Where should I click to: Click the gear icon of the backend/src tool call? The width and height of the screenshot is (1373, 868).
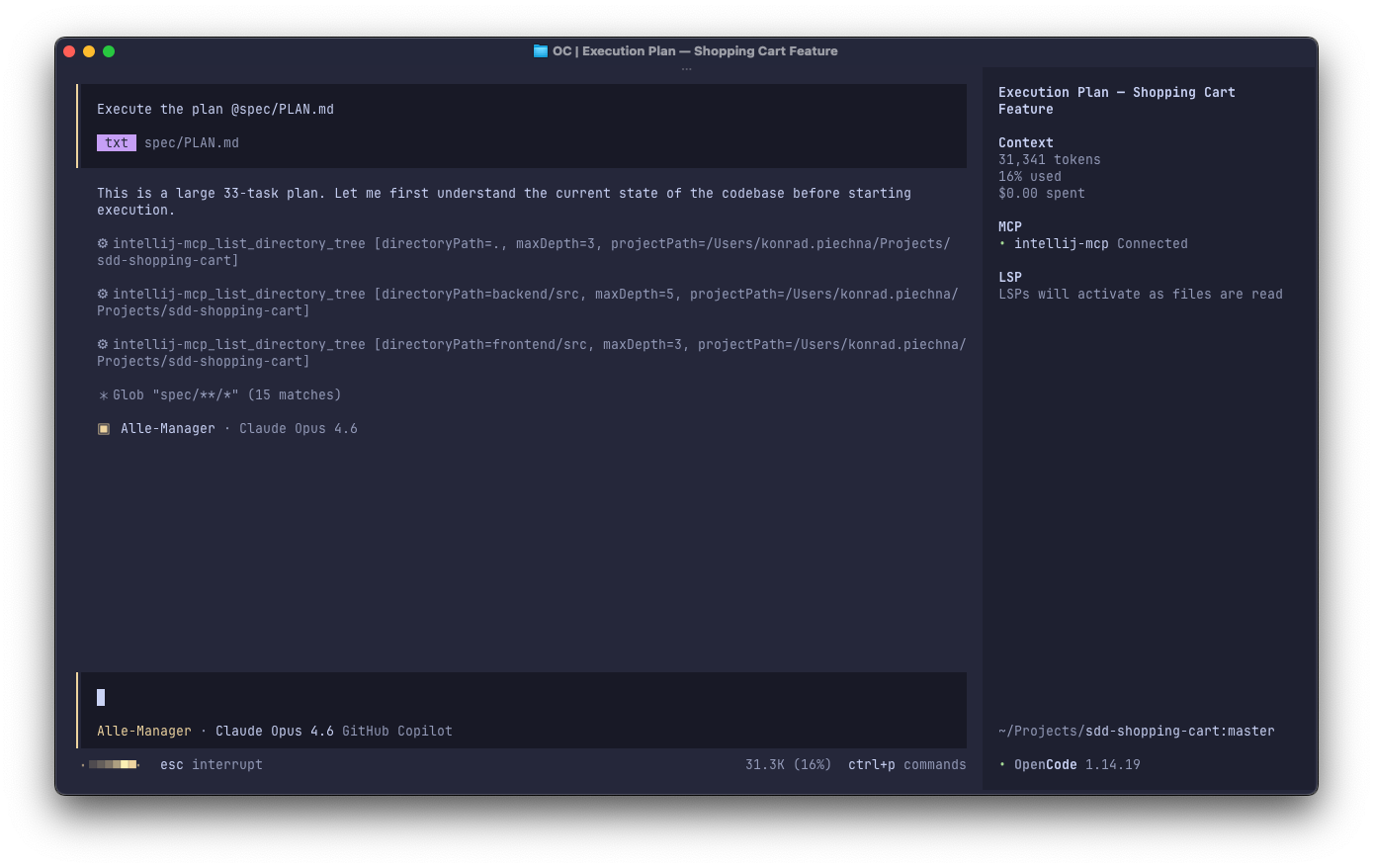click(103, 294)
